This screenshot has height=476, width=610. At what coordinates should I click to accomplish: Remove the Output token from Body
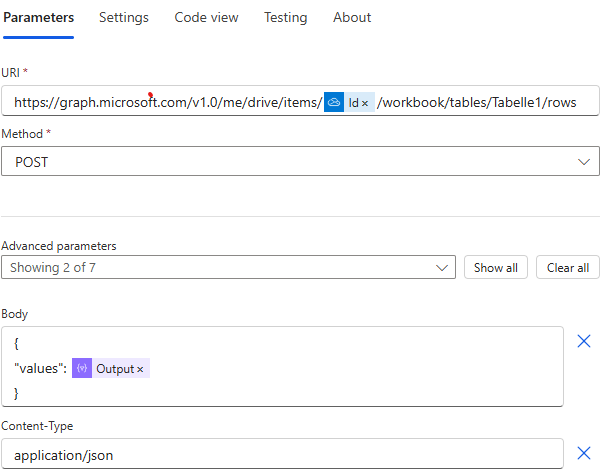140,370
